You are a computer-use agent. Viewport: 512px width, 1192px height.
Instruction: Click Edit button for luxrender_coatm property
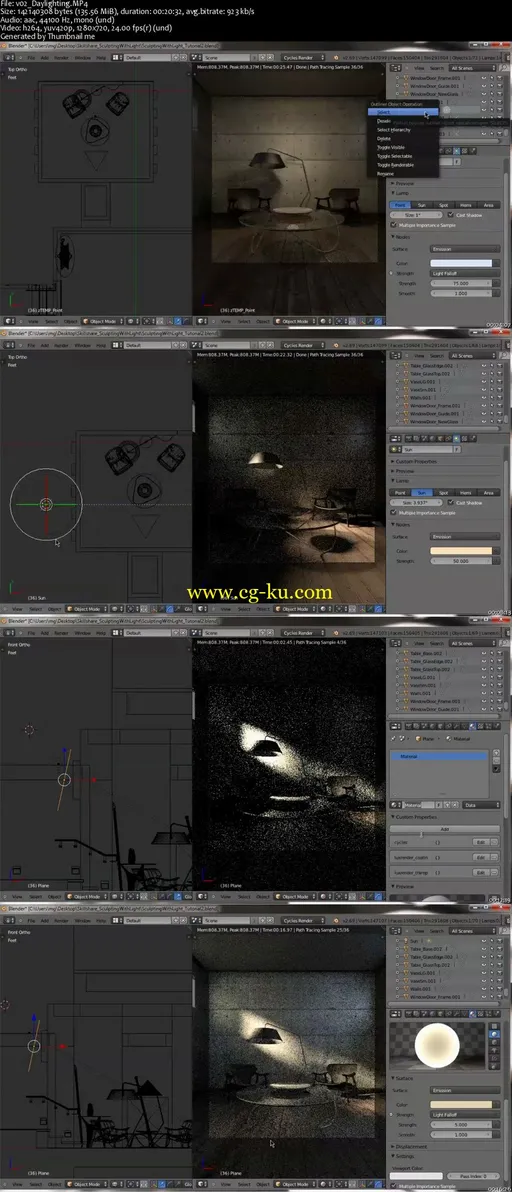(480, 857)
